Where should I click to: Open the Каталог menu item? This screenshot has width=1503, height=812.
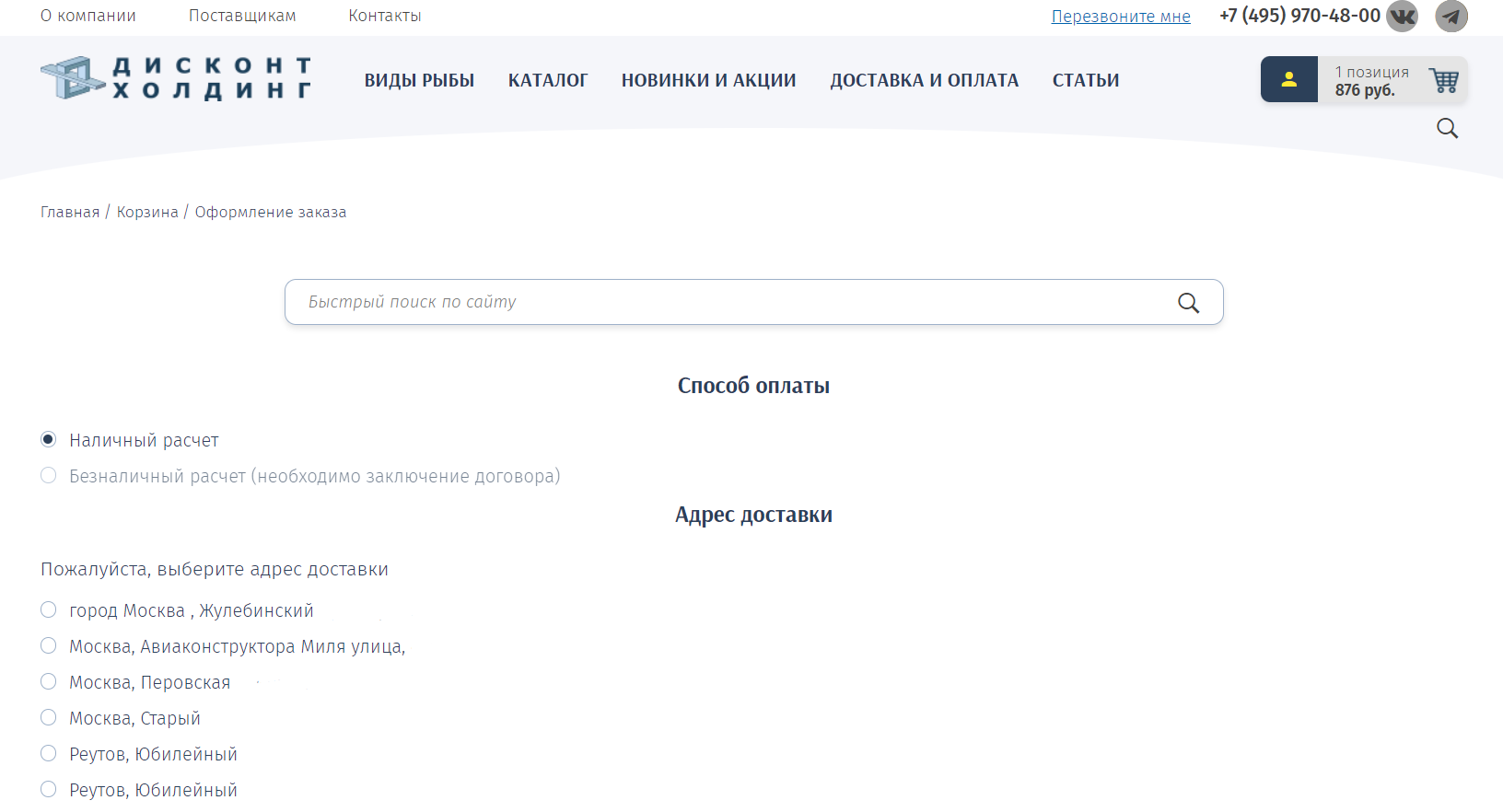click(x=547, y=80)
